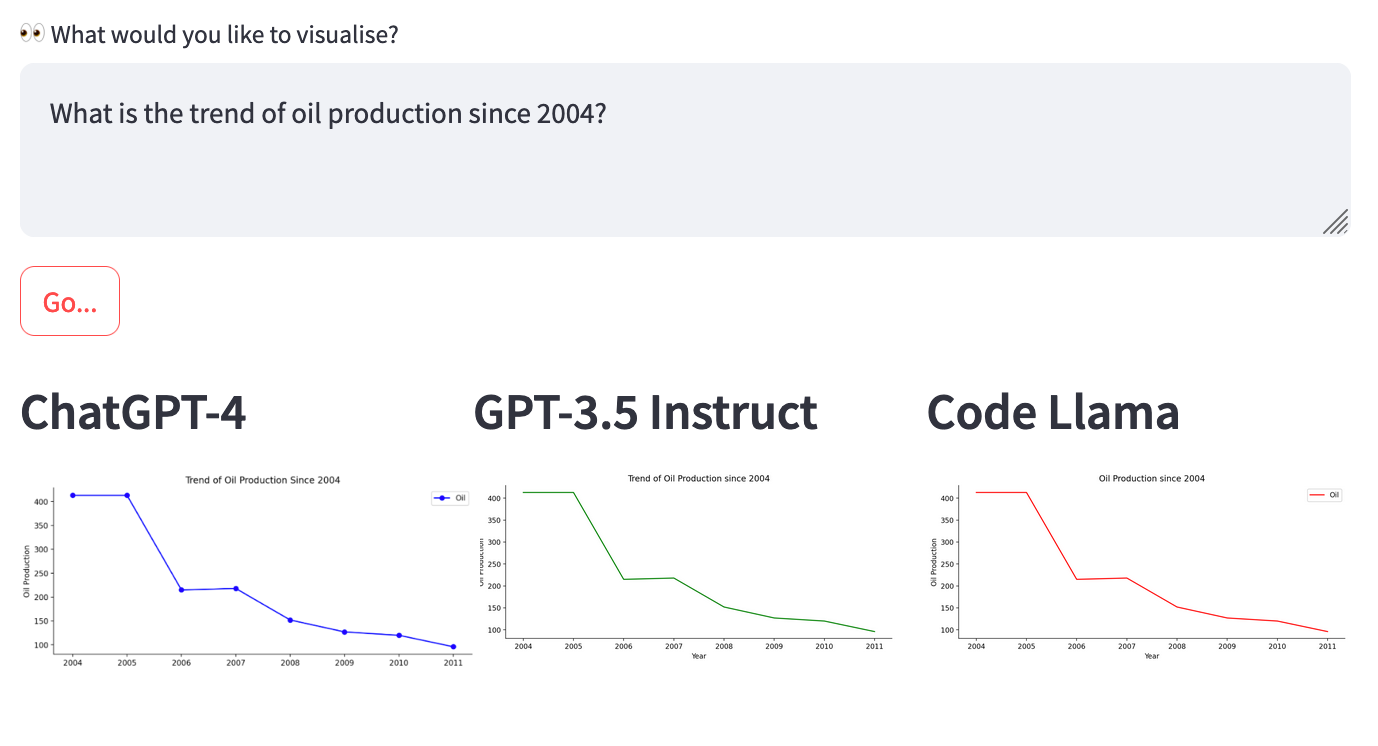Click the Oil legend in the blue chart
1378x746 pixels.
449,498
